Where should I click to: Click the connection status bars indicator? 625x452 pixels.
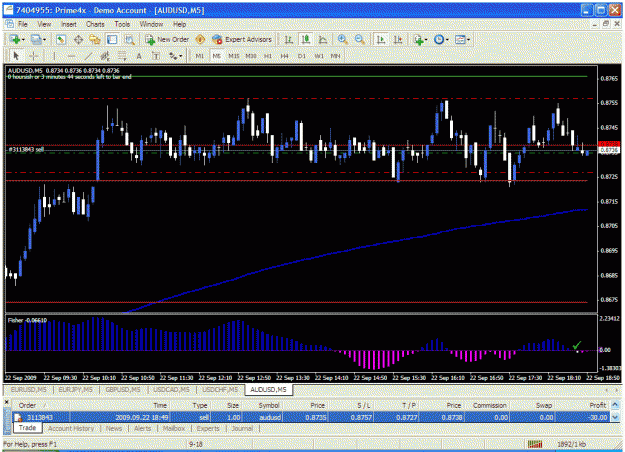pyautogui.click(x=535, y=444)
